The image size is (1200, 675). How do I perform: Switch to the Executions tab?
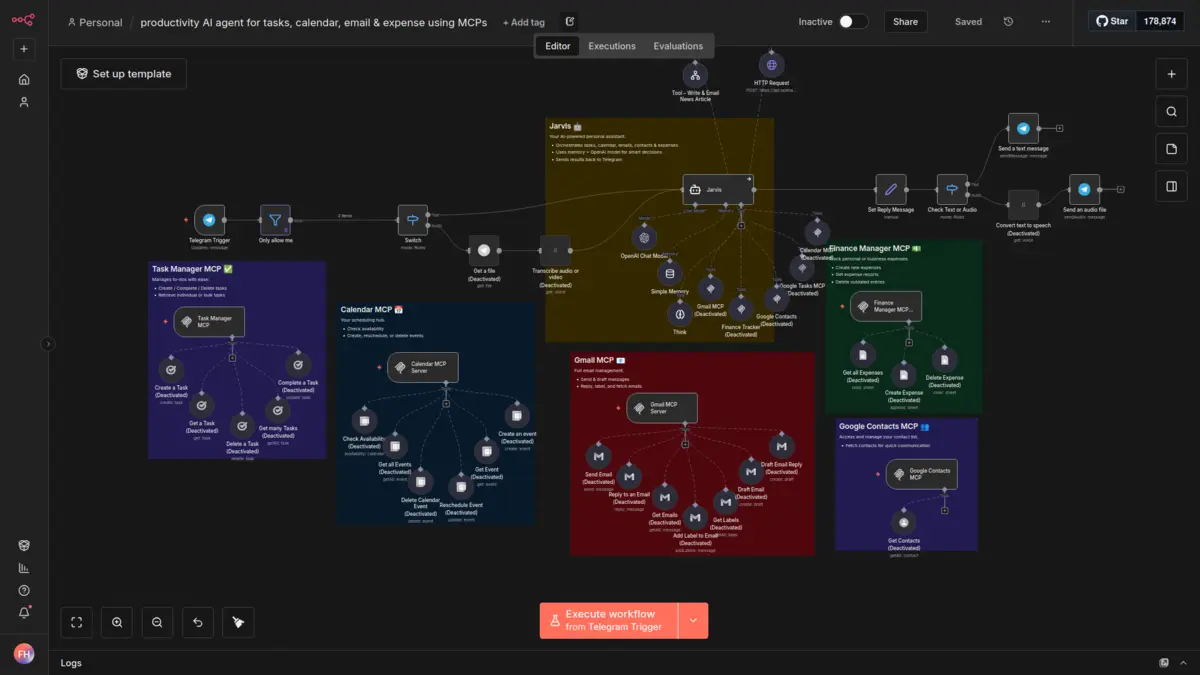click(x=611, y=45)
